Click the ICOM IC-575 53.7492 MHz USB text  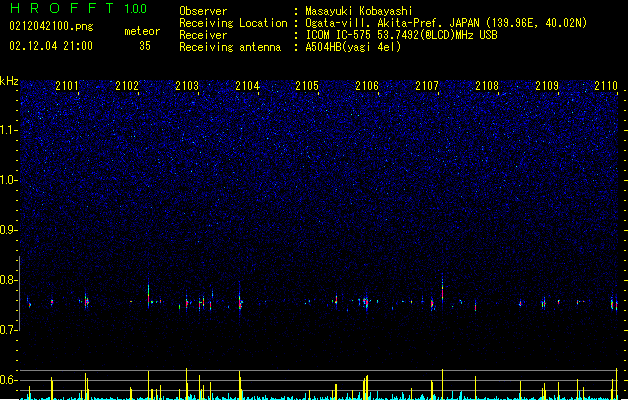[x=402, y=35]
